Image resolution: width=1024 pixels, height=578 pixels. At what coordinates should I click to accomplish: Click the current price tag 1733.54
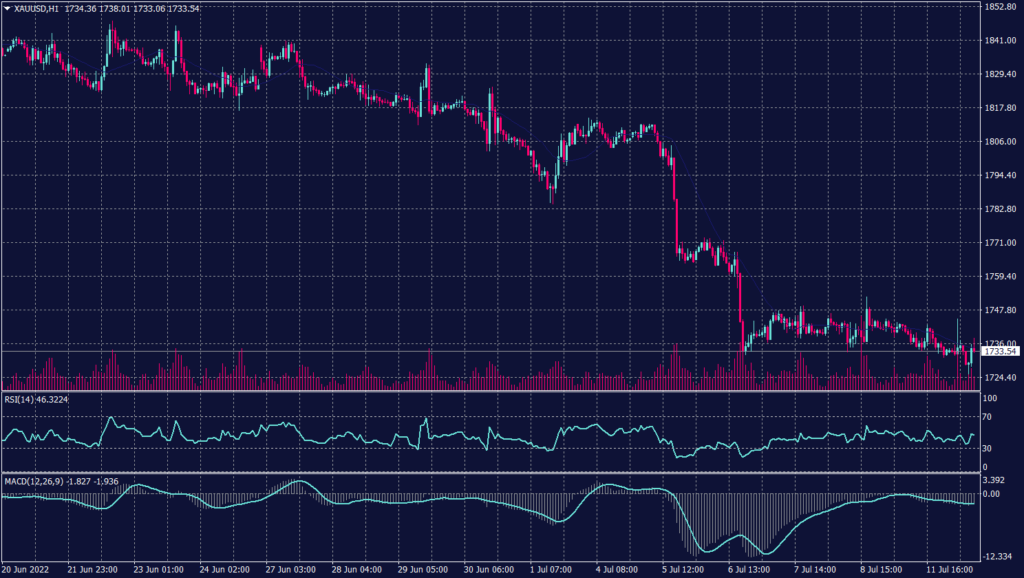click(x=1000, y=351)
